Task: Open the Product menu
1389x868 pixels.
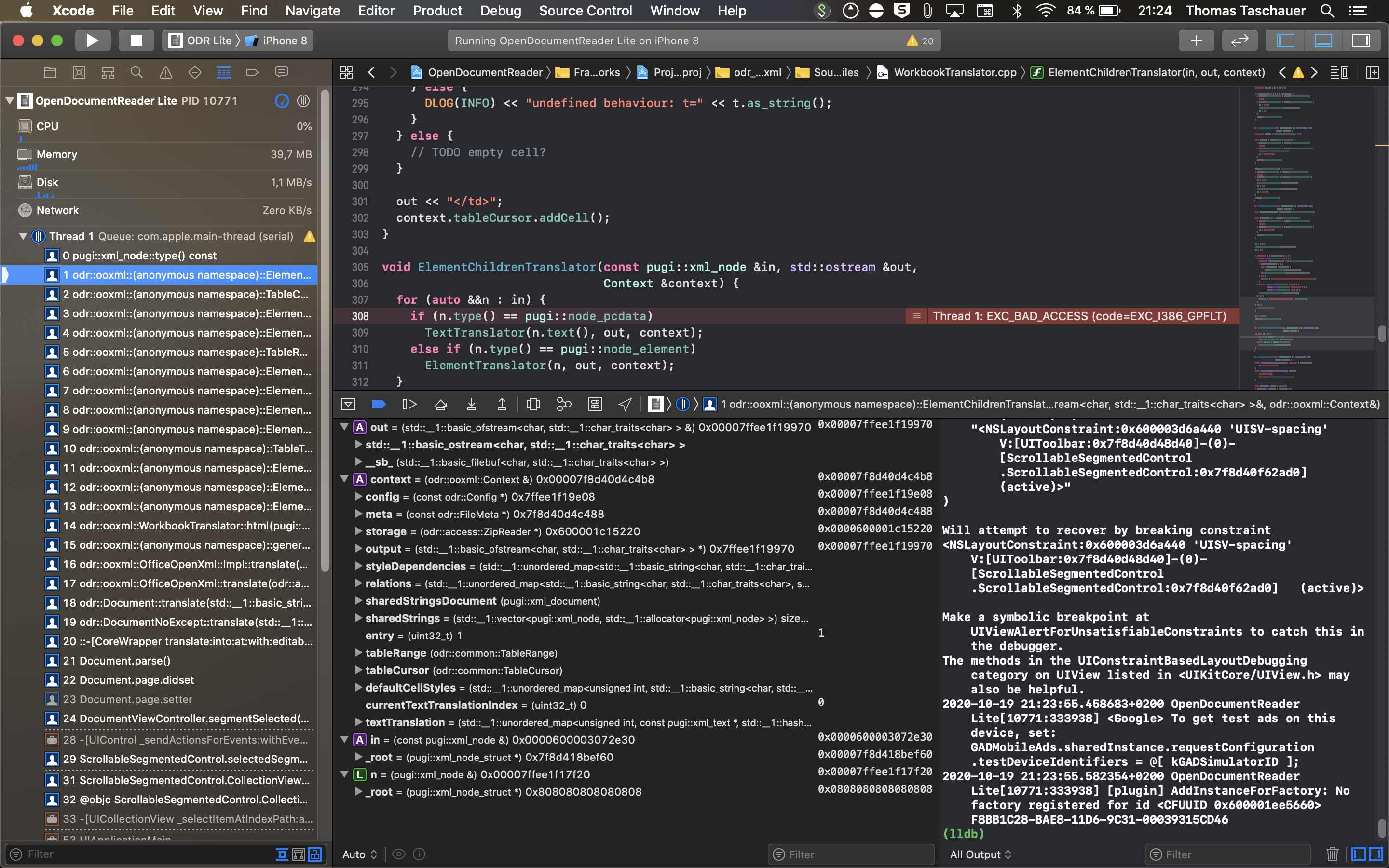Action: point(437,10)
